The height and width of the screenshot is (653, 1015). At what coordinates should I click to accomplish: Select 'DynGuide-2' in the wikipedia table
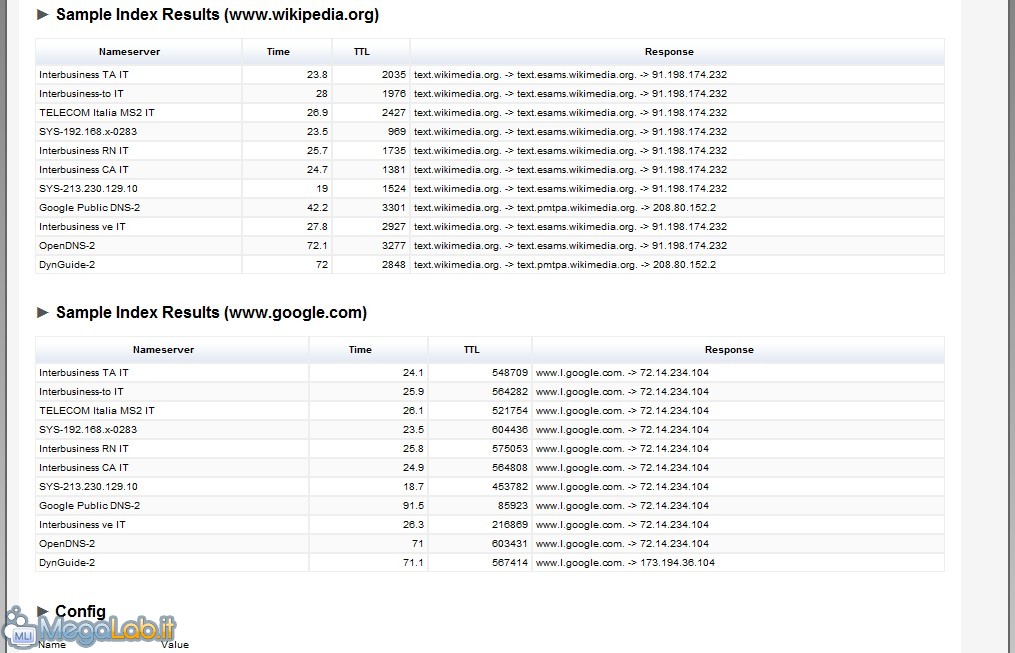(67, 265)
